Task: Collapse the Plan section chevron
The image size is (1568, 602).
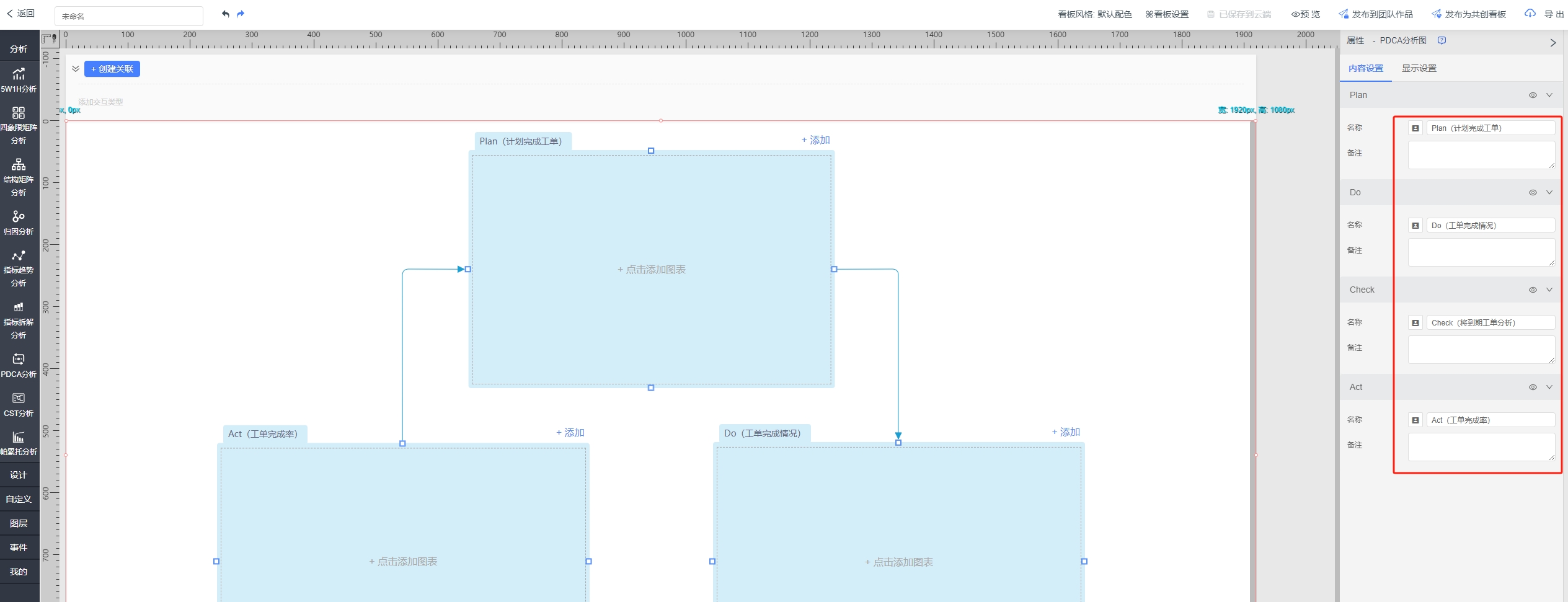Action: (x=1549, y=95)
